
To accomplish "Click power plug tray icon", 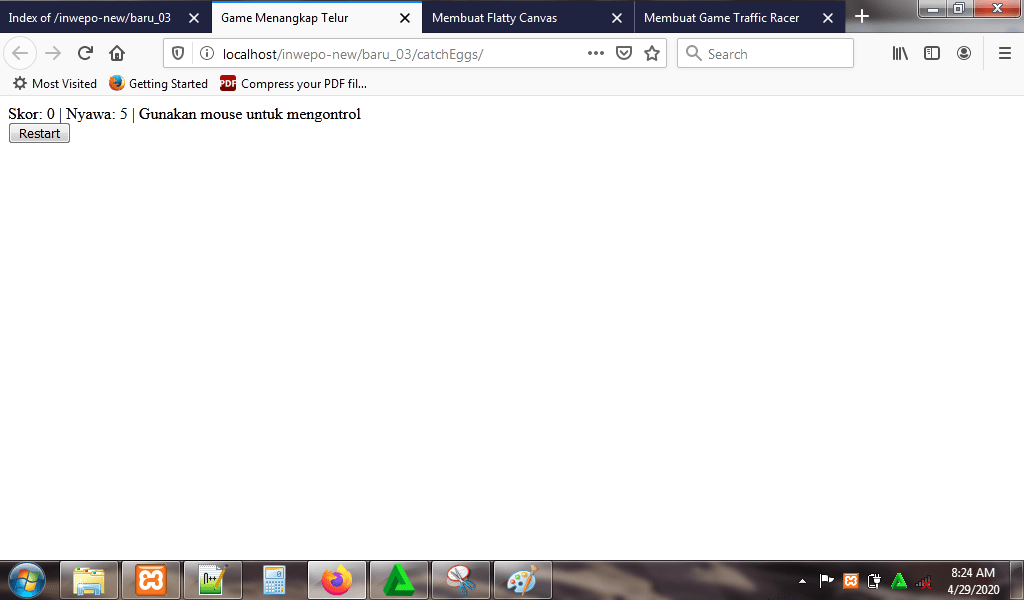I will tap(874, 580).
